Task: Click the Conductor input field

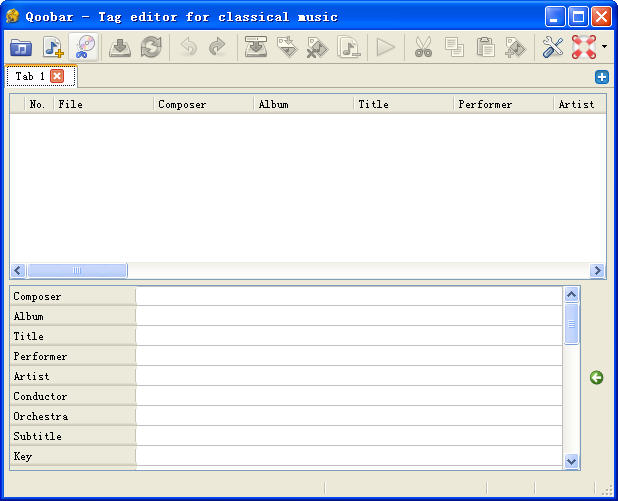Action: coord(349,396)
